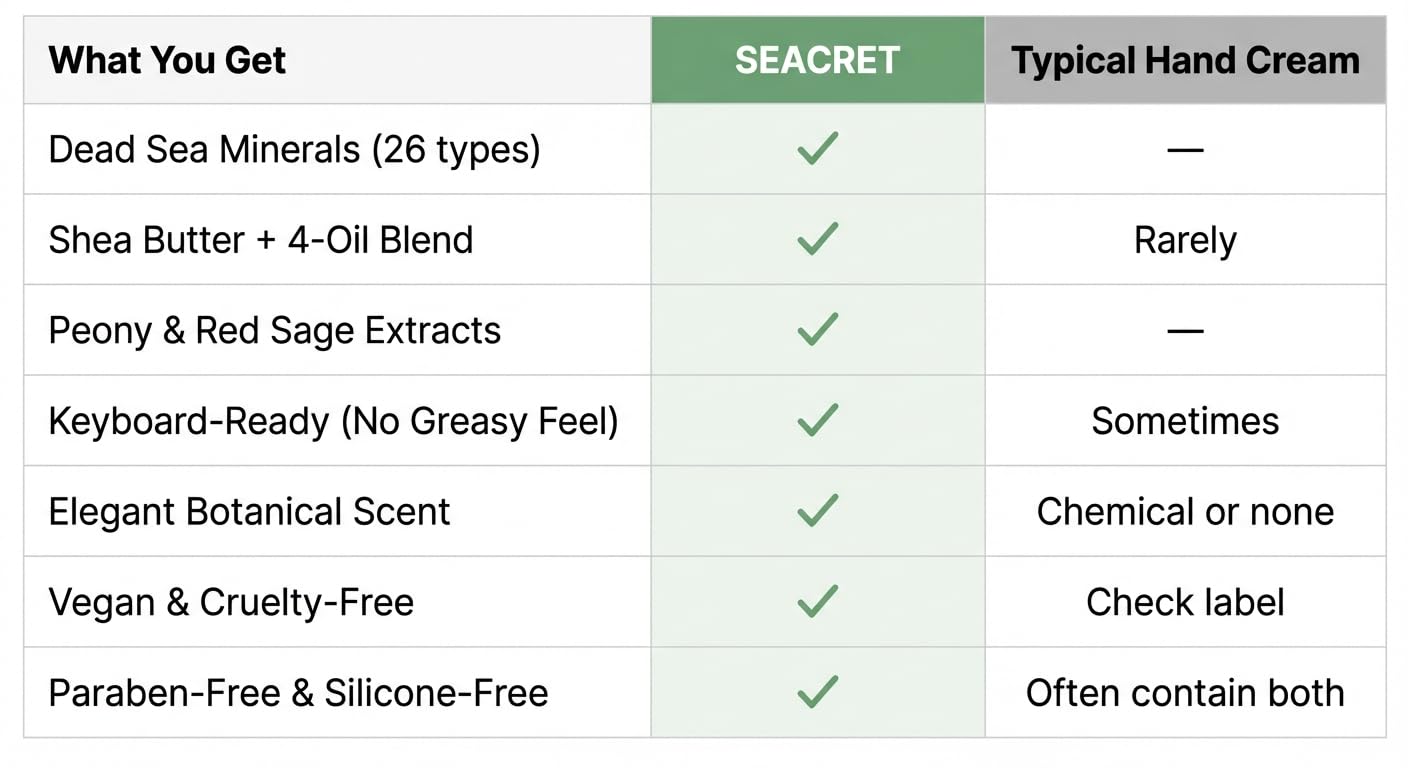Select the Peony & Red Sage checkmark
The width and height of the screenshot is (1408, 768).
[817, 331]
